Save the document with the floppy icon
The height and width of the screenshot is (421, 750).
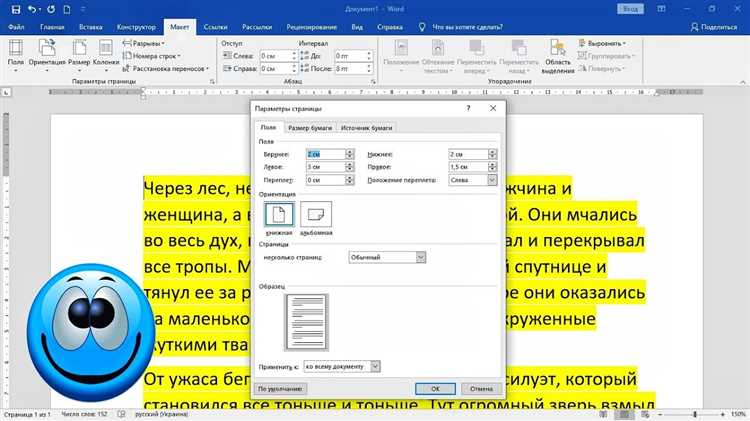click(x=16, y=9)
